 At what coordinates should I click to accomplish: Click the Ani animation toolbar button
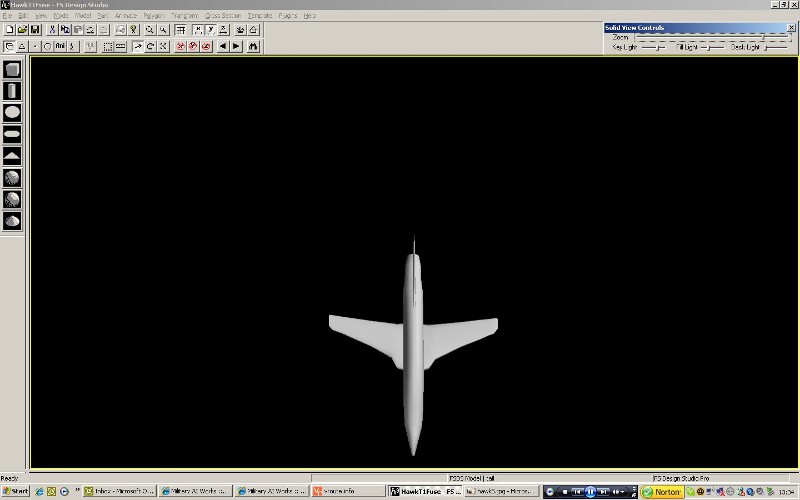(60, 46)
